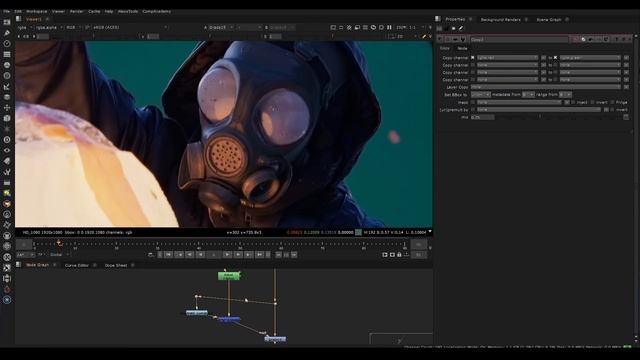Screen dimensions: 640x360
Task: Open metadata from dropdown
Action: pos(528,95)
